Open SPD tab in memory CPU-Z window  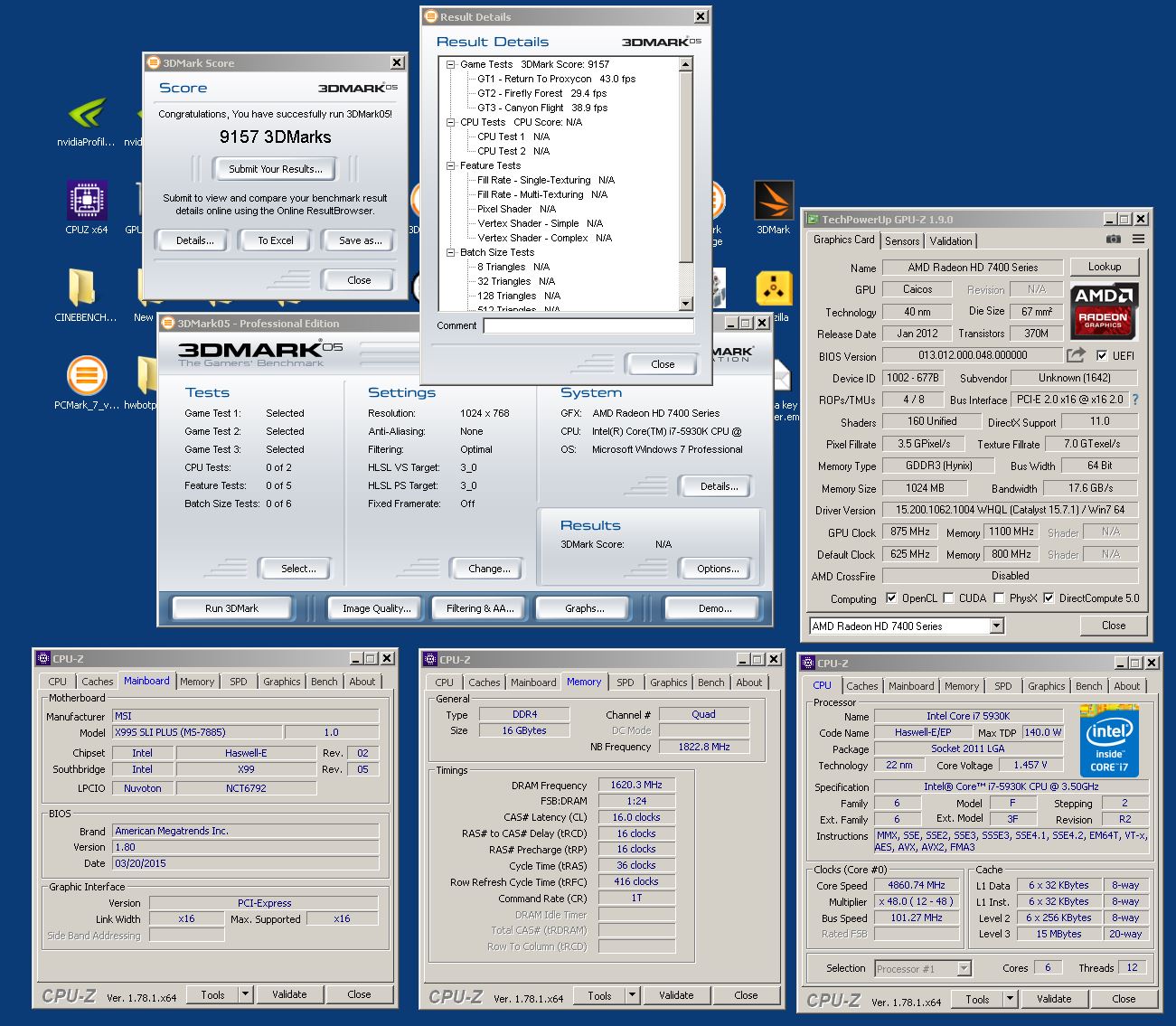(x=626, y=682)
